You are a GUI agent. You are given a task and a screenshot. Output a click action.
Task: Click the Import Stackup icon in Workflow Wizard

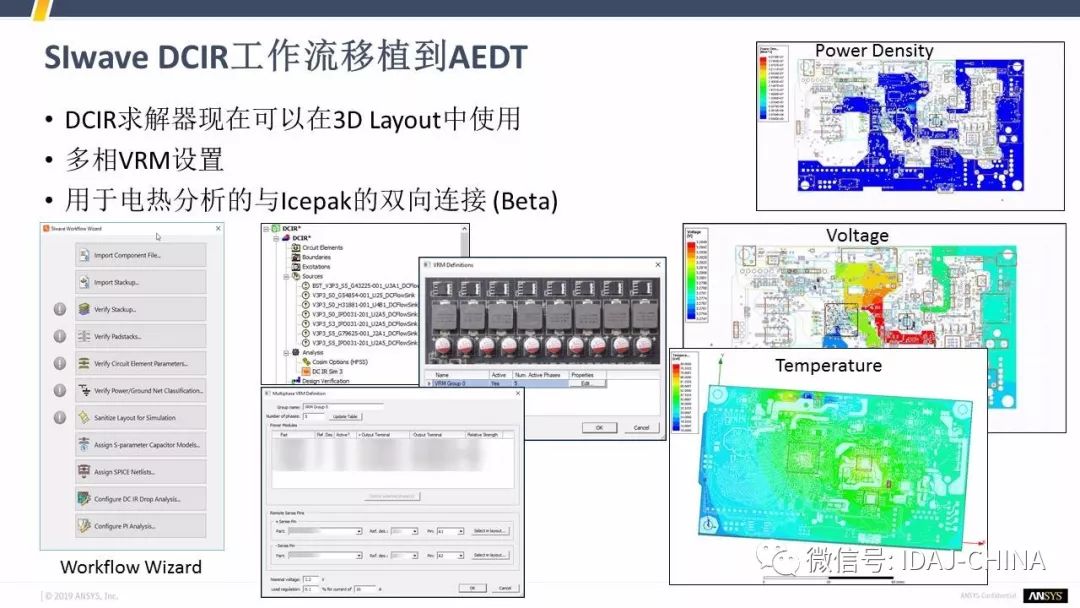pyautogui.click(x=84, y=282)
